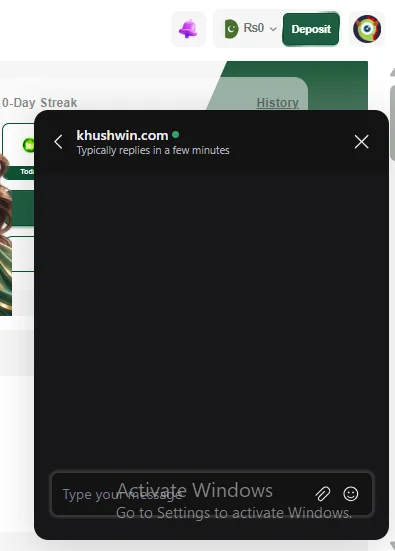Select the Today reward card

(x=18, y=151)
